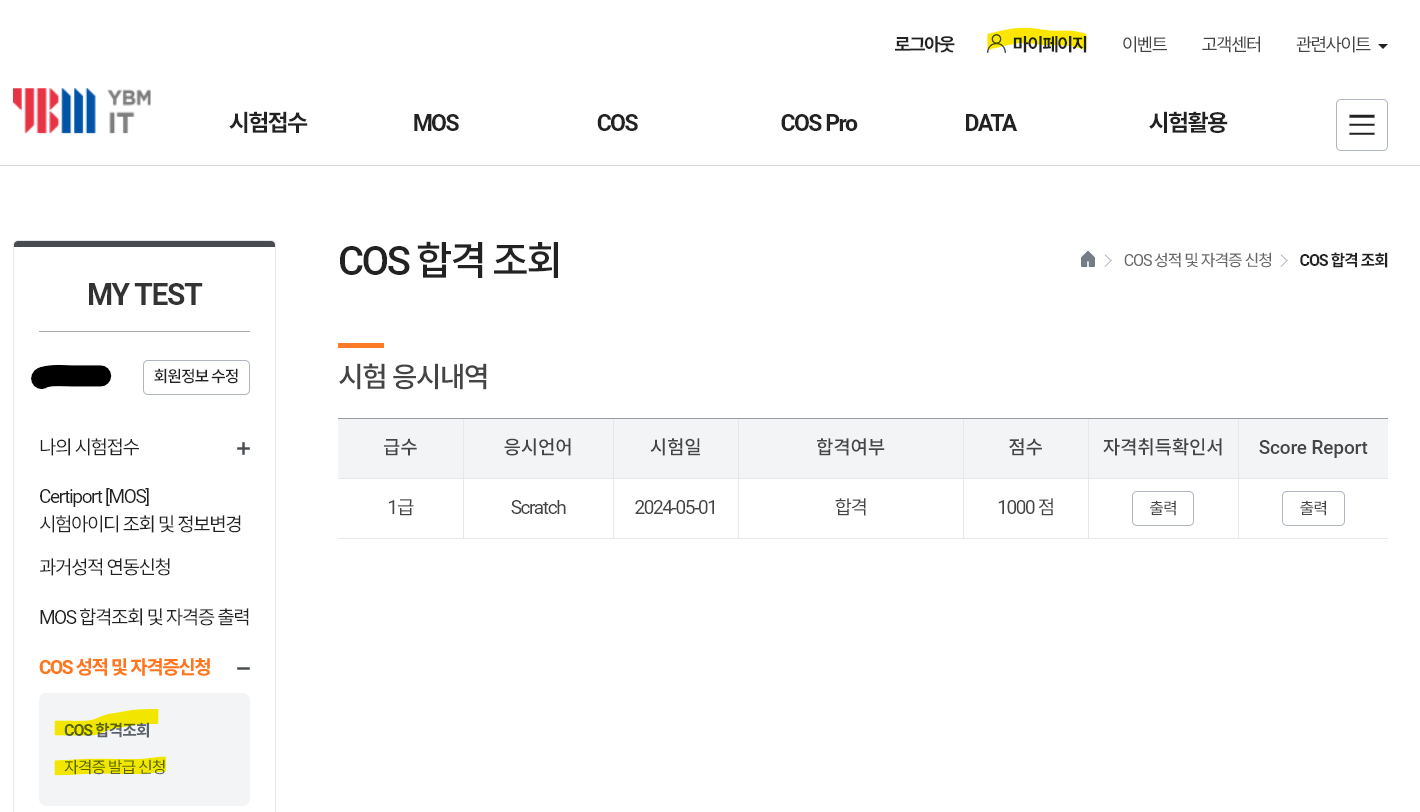Go to 고객센터

tap(1231, 44)
